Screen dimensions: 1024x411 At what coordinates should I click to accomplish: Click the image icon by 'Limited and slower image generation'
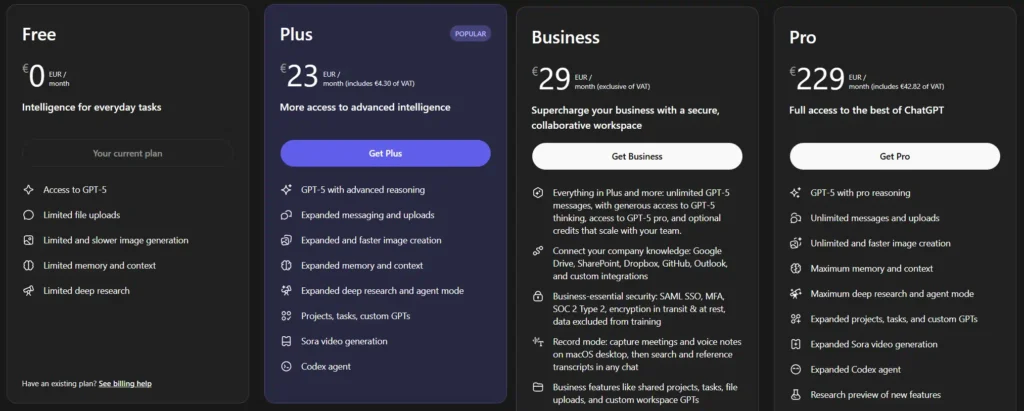coord(28,240)
